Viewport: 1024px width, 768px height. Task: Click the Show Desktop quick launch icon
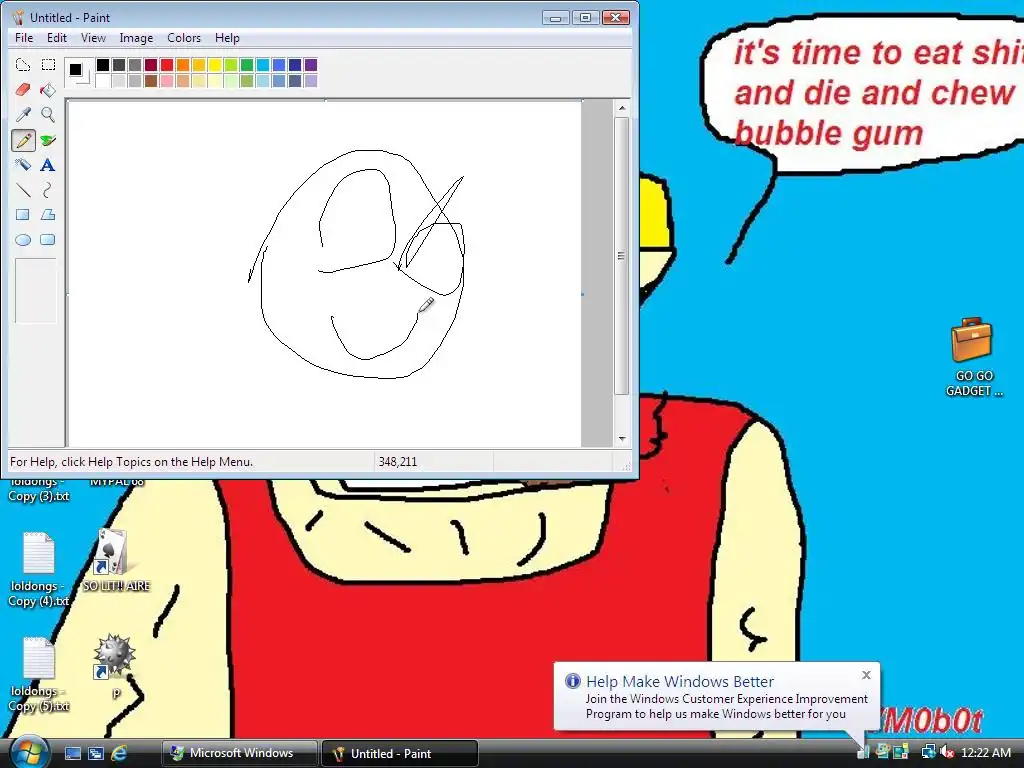(72, 754)
